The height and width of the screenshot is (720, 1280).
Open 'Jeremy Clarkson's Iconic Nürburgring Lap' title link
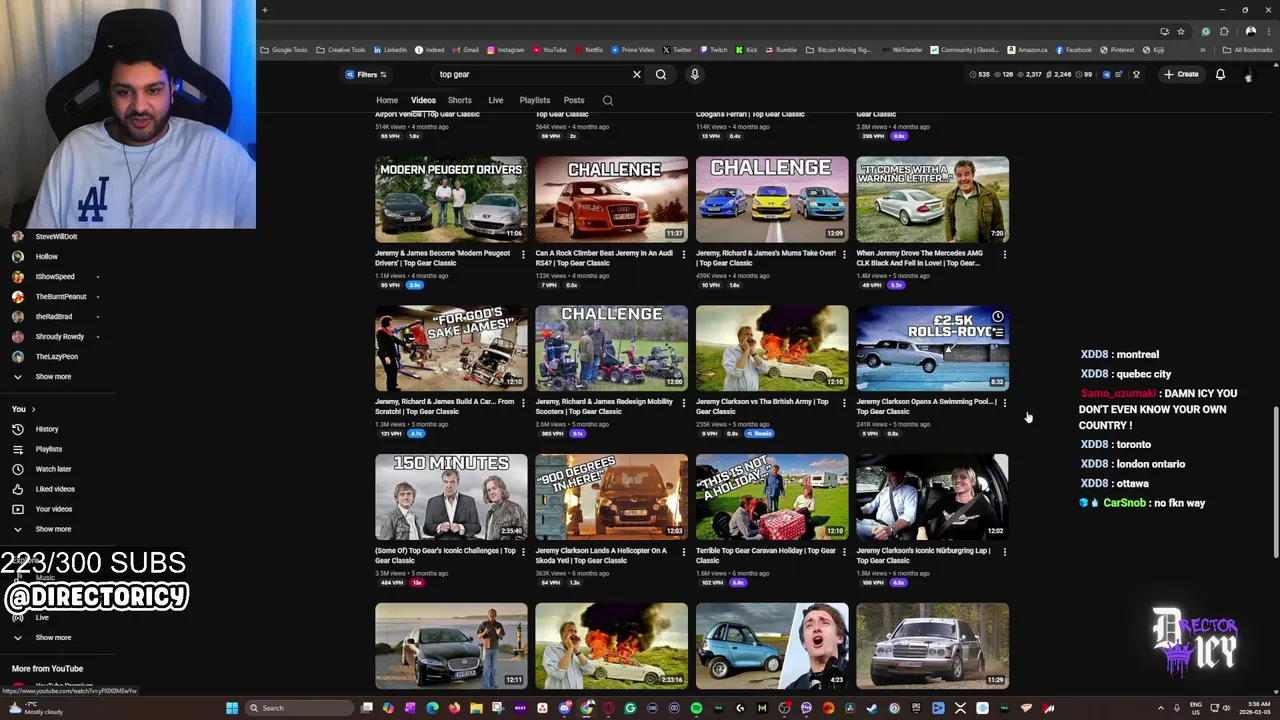click(x=923, y=555)
